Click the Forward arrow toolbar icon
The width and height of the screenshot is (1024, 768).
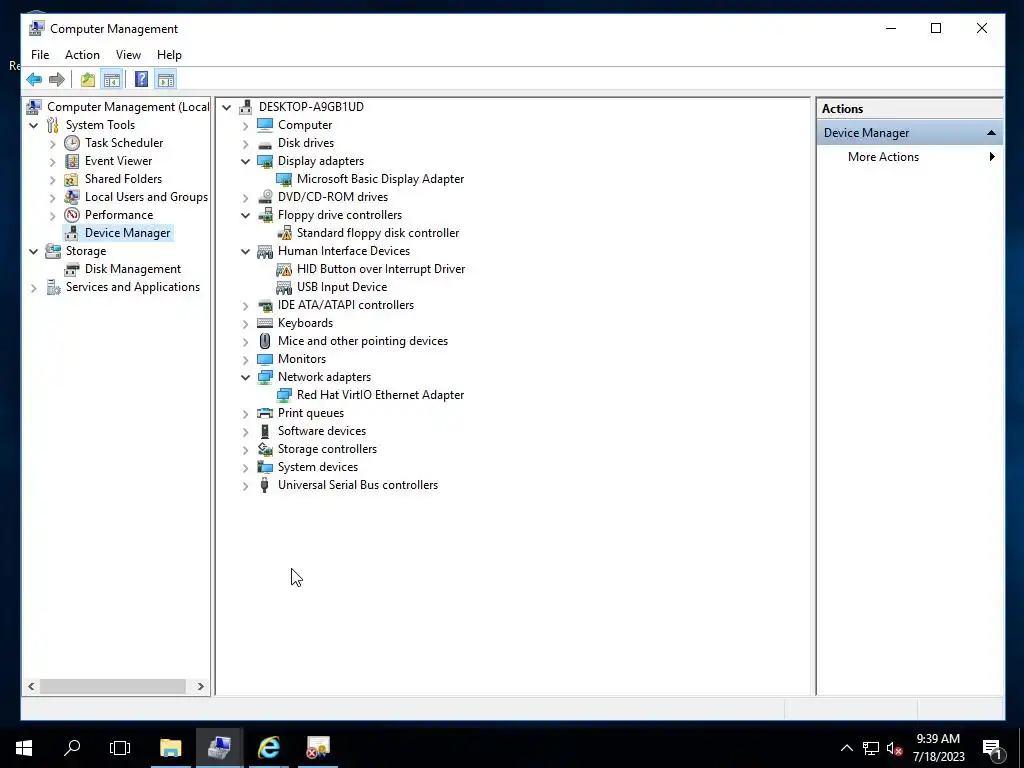(x=57, y=80)
